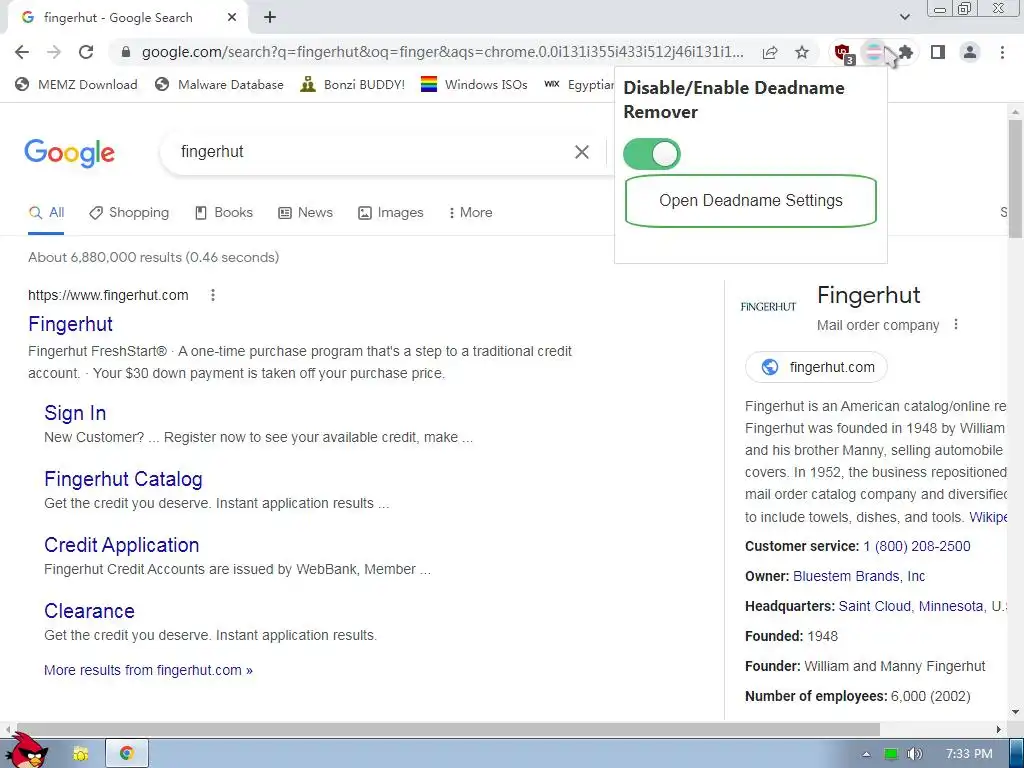
Task: Open the Fingerhut Catalog sitelink
Action: tap(123, 479)
